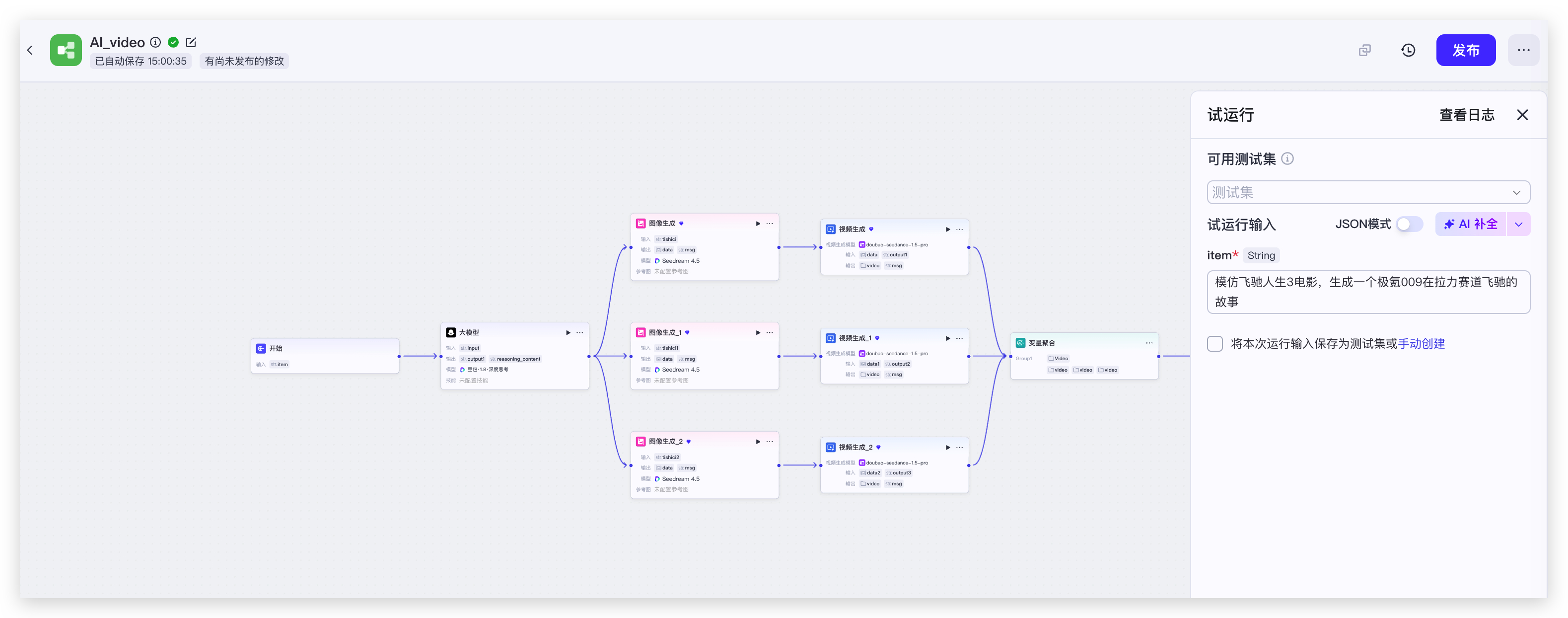Click the 发布 button
Screen dimensions: 1568x618
click(x=1465, y=51)
